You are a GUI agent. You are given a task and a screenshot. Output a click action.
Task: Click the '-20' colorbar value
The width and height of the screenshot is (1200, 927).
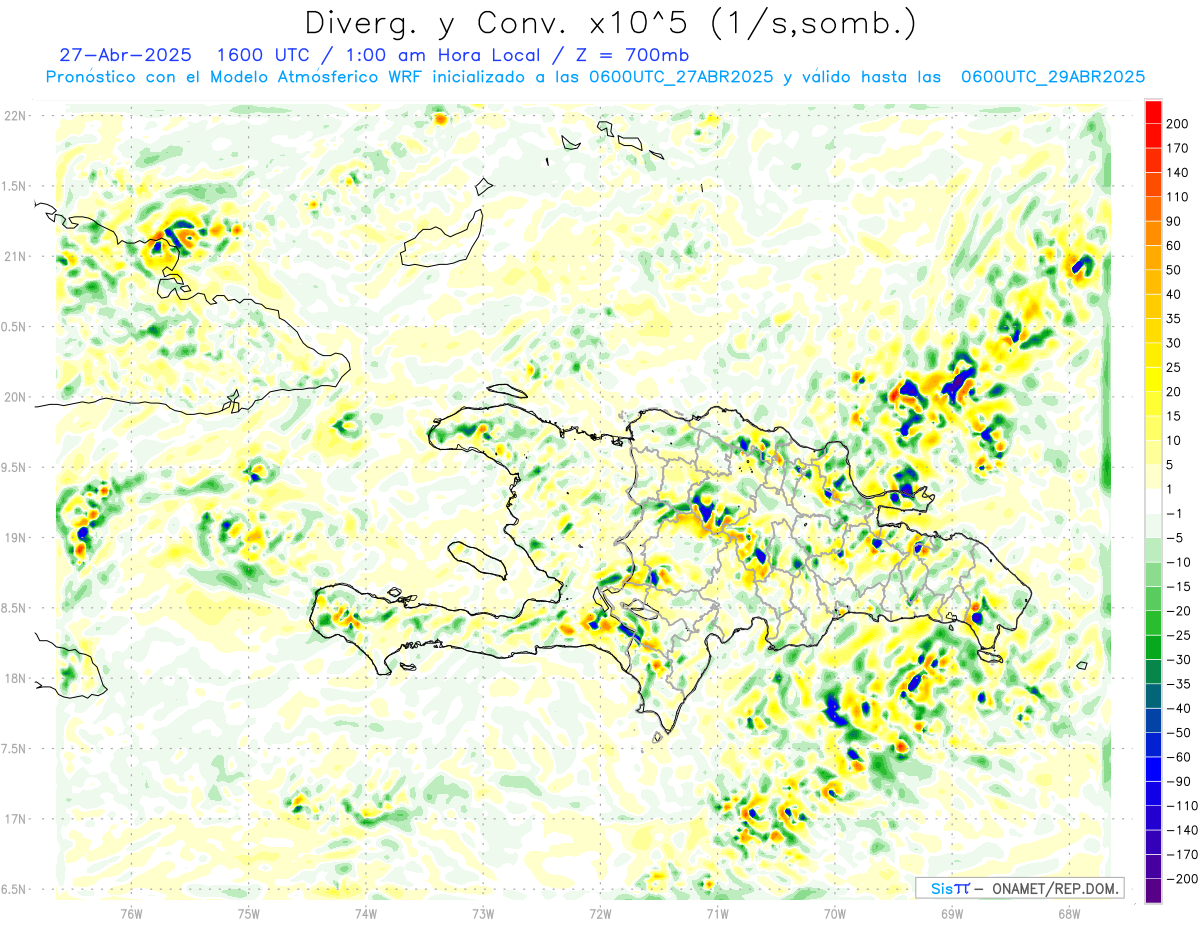(1178, 611)
